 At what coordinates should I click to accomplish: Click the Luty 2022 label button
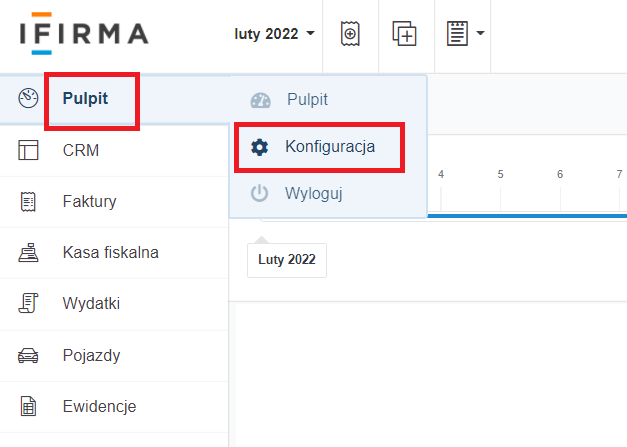pyautogui.click(x=287, y=260)
